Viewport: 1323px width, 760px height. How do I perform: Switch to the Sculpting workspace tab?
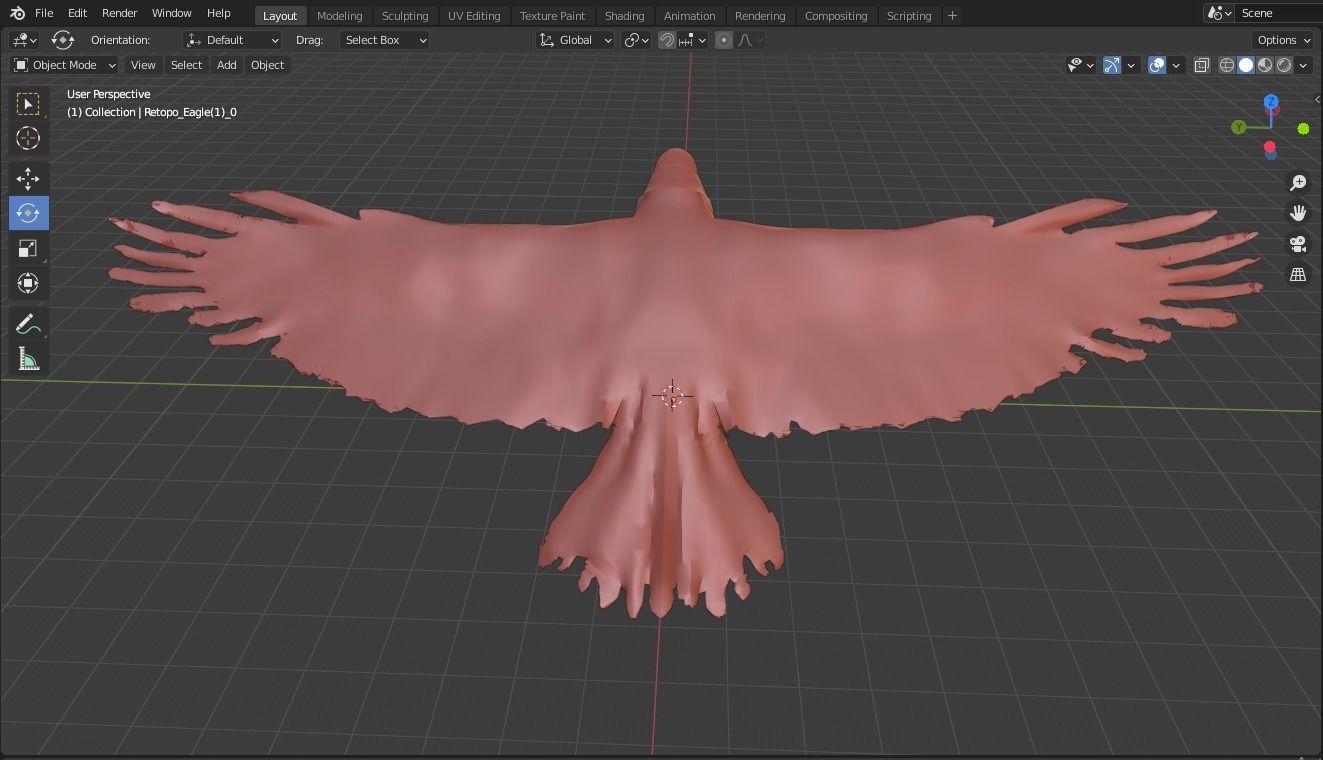click(x=405, y=16)
